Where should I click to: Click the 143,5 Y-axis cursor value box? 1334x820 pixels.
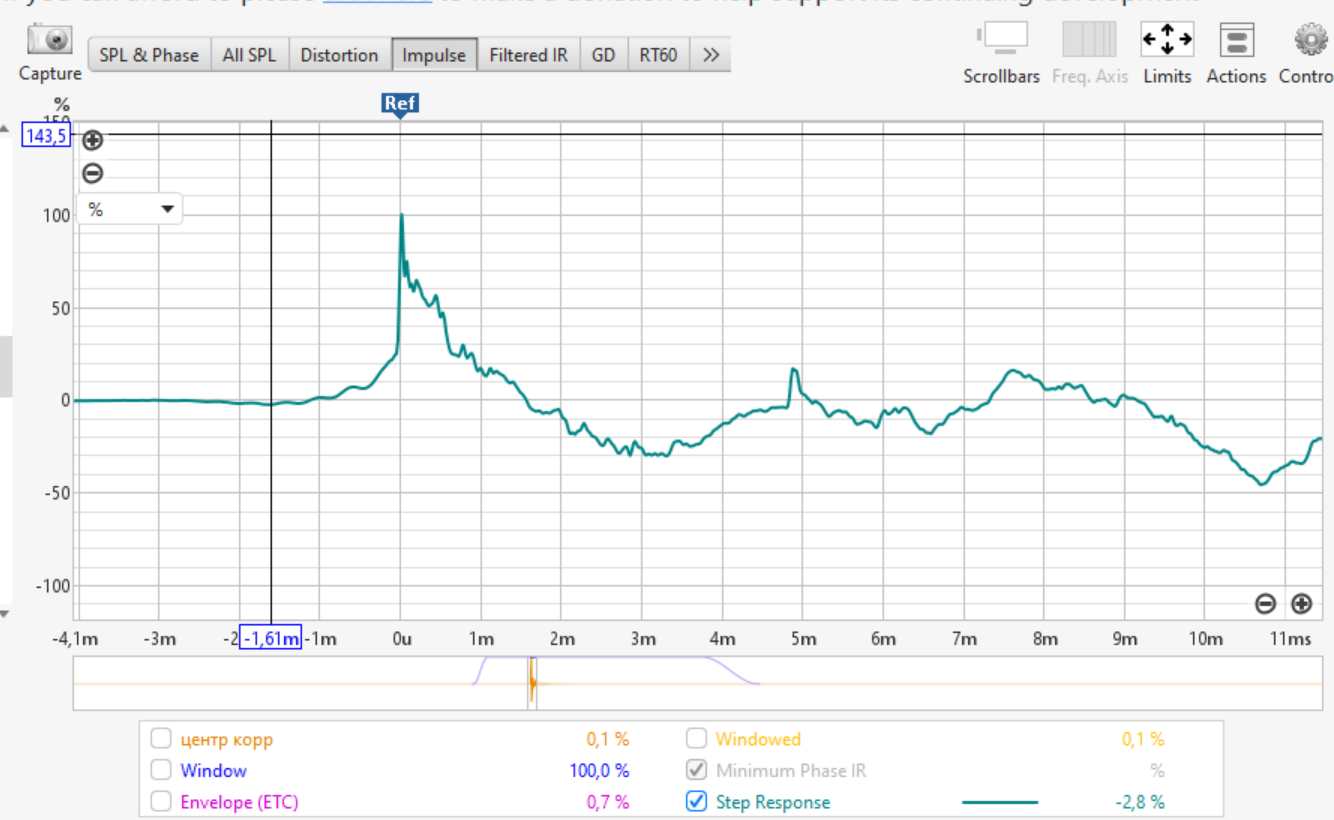pos(46,136)
